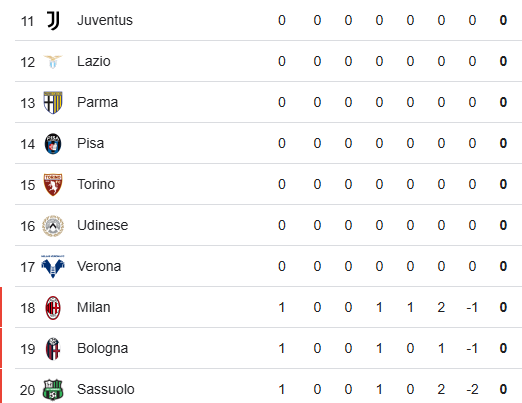This screenshot has height=403, width=522.
Task: Select Sassuolo's goal difference value -2
Action: click(472, 389)
